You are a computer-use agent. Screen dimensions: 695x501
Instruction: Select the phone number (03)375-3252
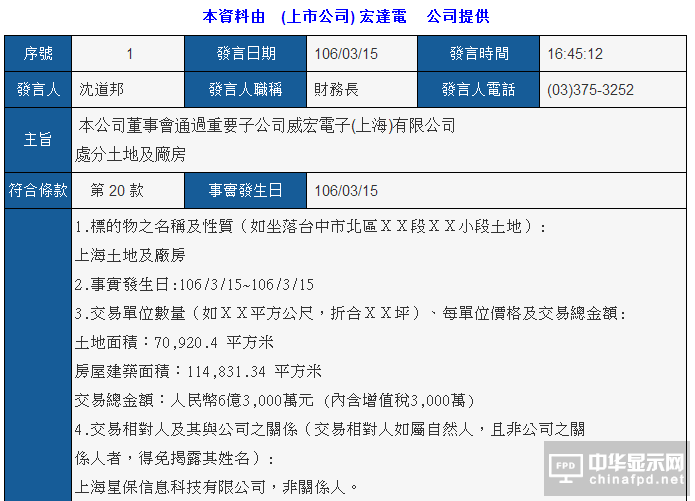(590, 90)
